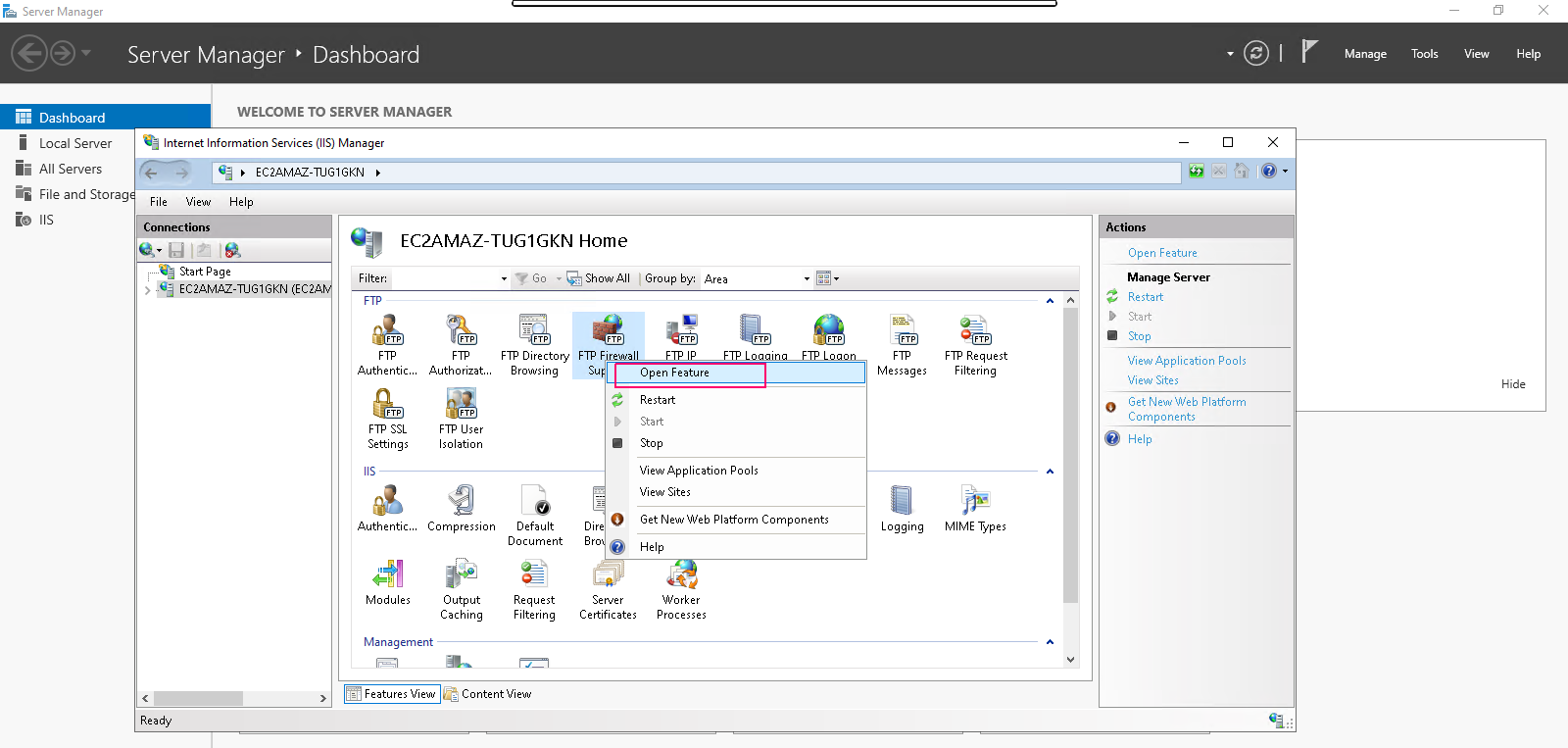Click Help link in Actions pane
Image resolution: width=1568 pixels, height=748 pixels.
point(1140,439)
